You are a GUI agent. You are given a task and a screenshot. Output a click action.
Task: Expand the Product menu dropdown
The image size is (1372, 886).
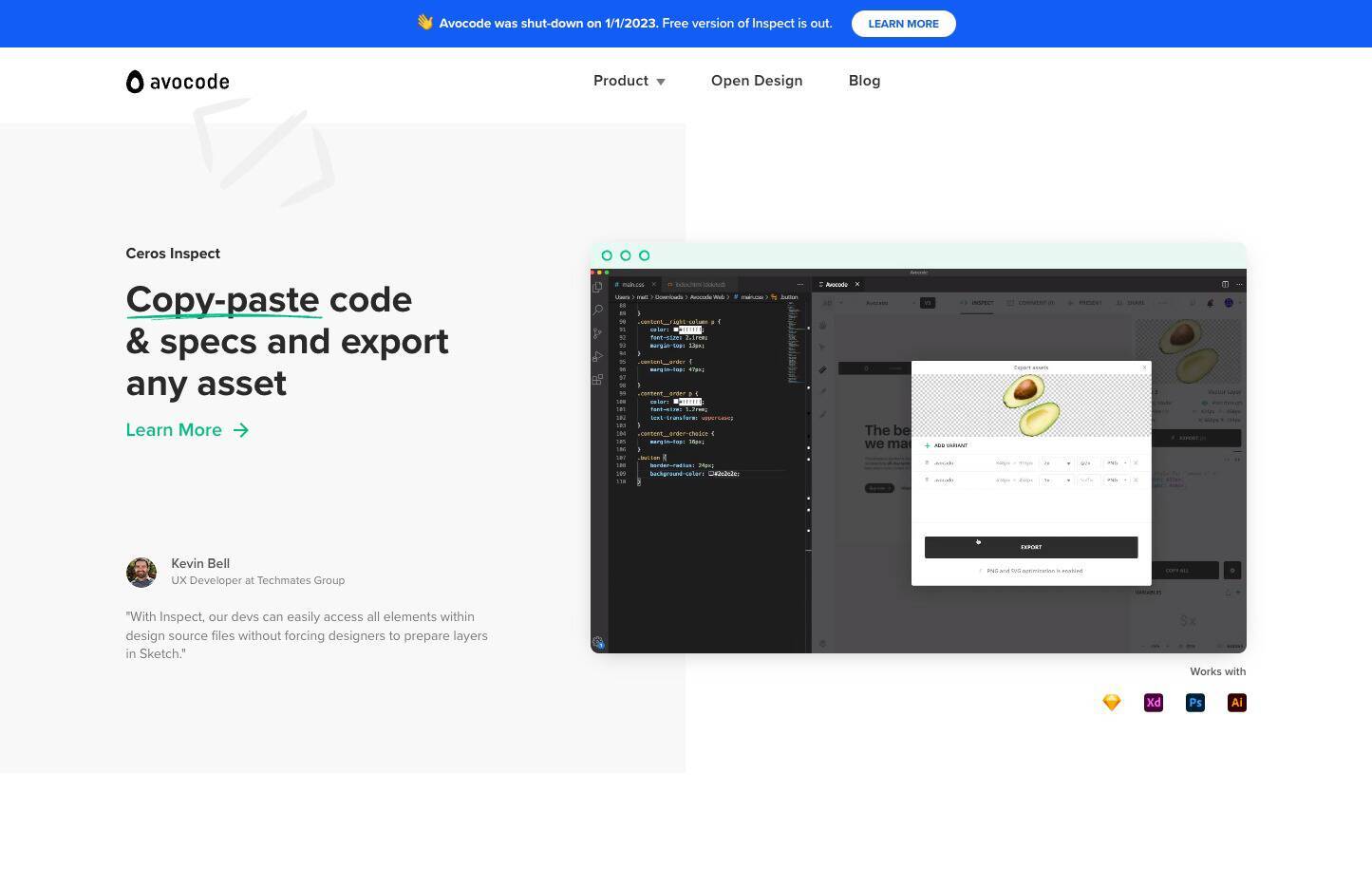pos(629,81)
